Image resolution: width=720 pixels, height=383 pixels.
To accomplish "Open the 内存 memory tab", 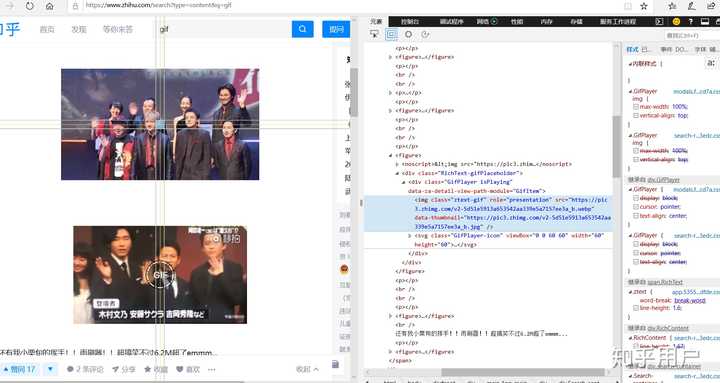I will [x=546, y=21].
